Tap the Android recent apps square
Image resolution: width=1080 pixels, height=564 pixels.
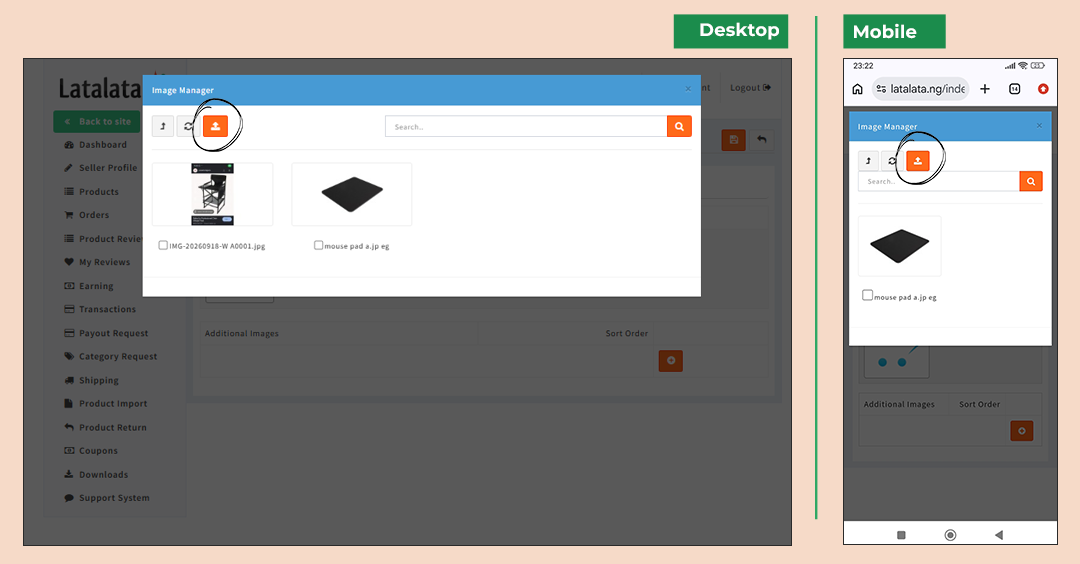click(x=901, y=535)
